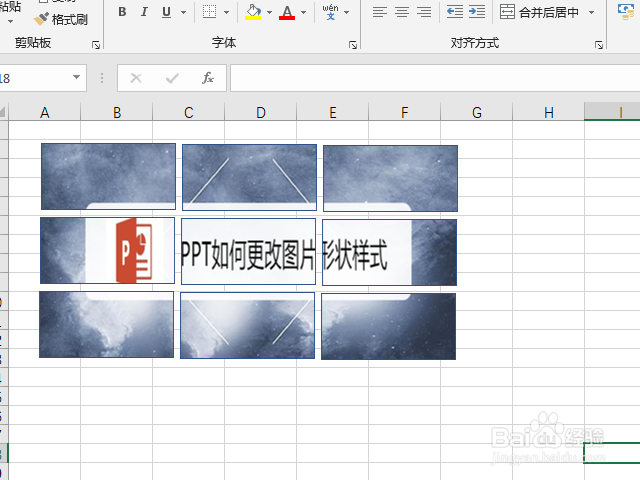The width and height of the screenshot is (640, 480).
Task: Select column F header
Action: coord(404,112)
